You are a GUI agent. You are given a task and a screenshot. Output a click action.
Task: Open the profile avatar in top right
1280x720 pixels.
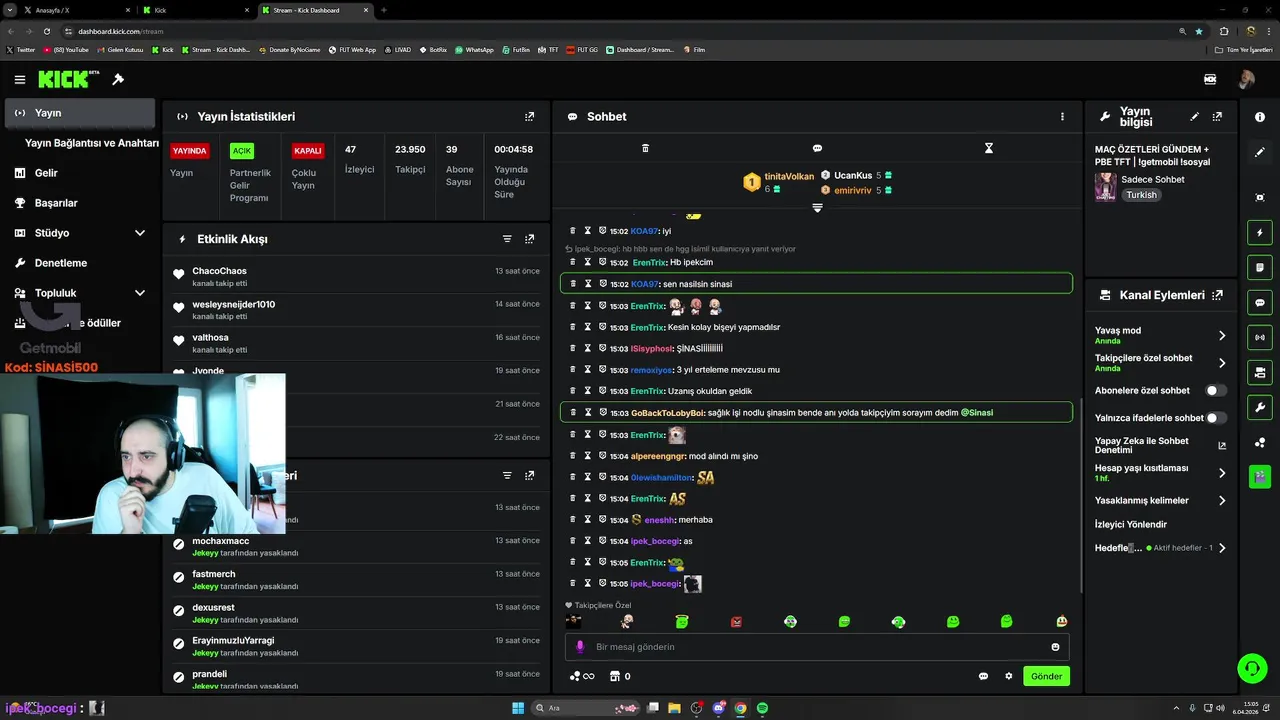[x=1246, y=79]
